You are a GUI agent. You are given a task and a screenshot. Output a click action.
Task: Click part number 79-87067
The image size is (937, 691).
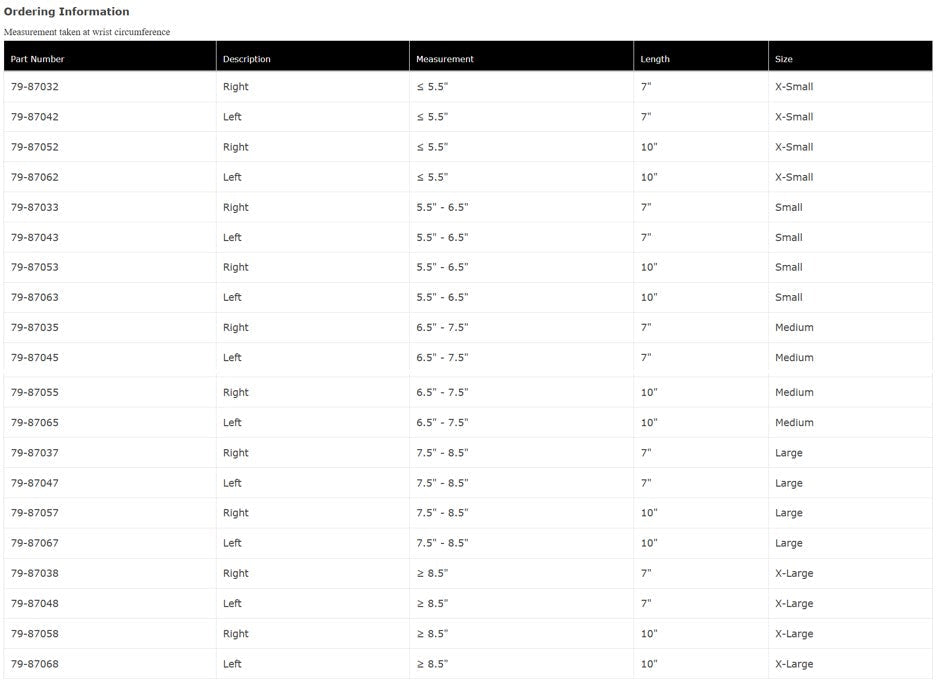click(35, 543)
